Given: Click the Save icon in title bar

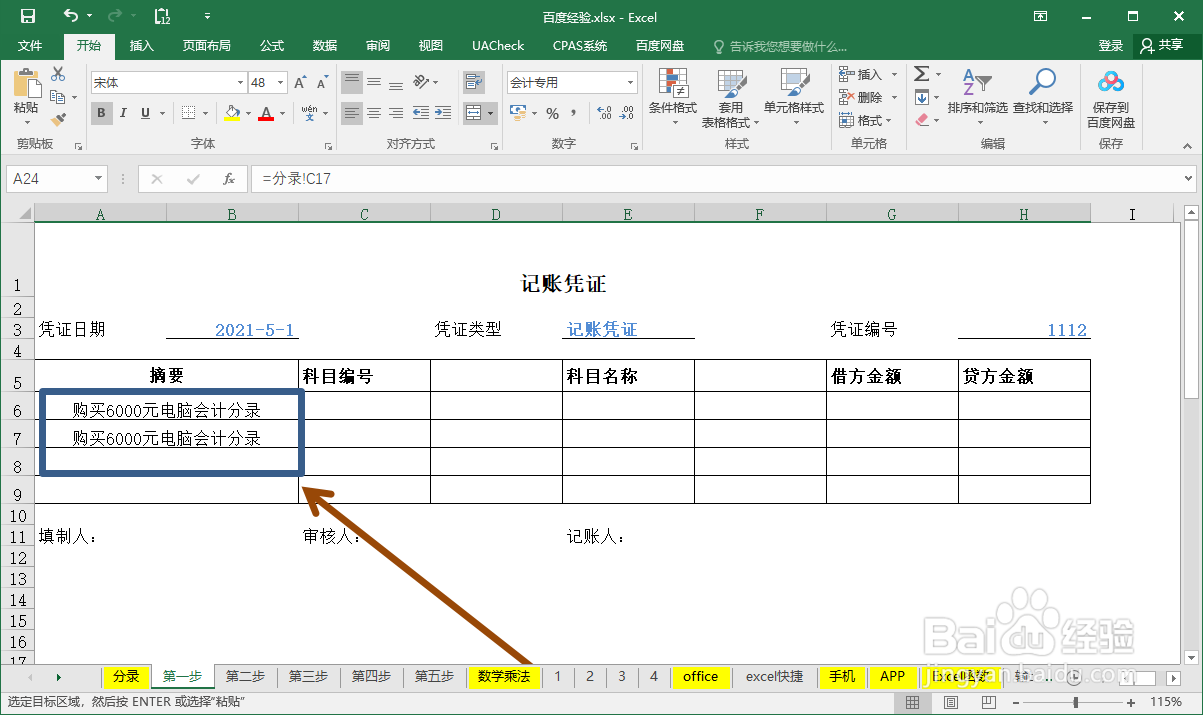Looking at the screenshot, I should pyautogui.click(x=28, y=16).
